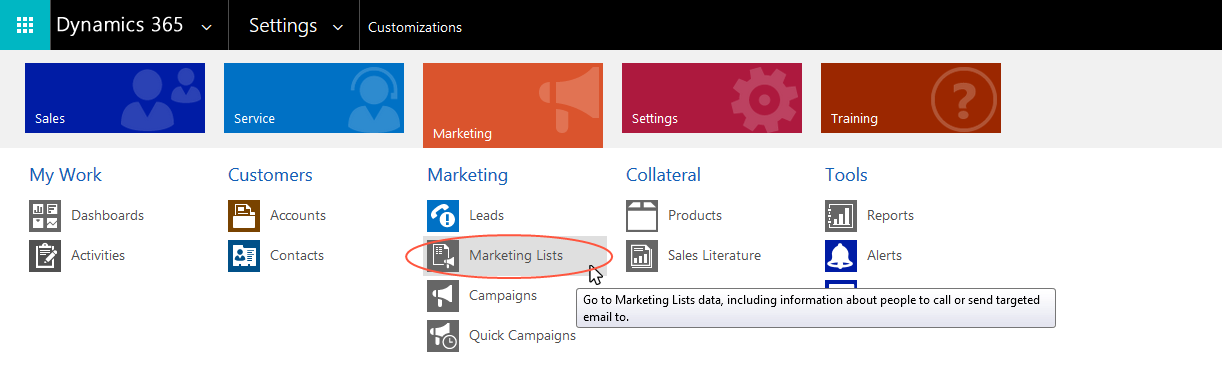Open Accounts link
Screen dimensions: 1222x374
pyautogui.click(x=298, y=216)
